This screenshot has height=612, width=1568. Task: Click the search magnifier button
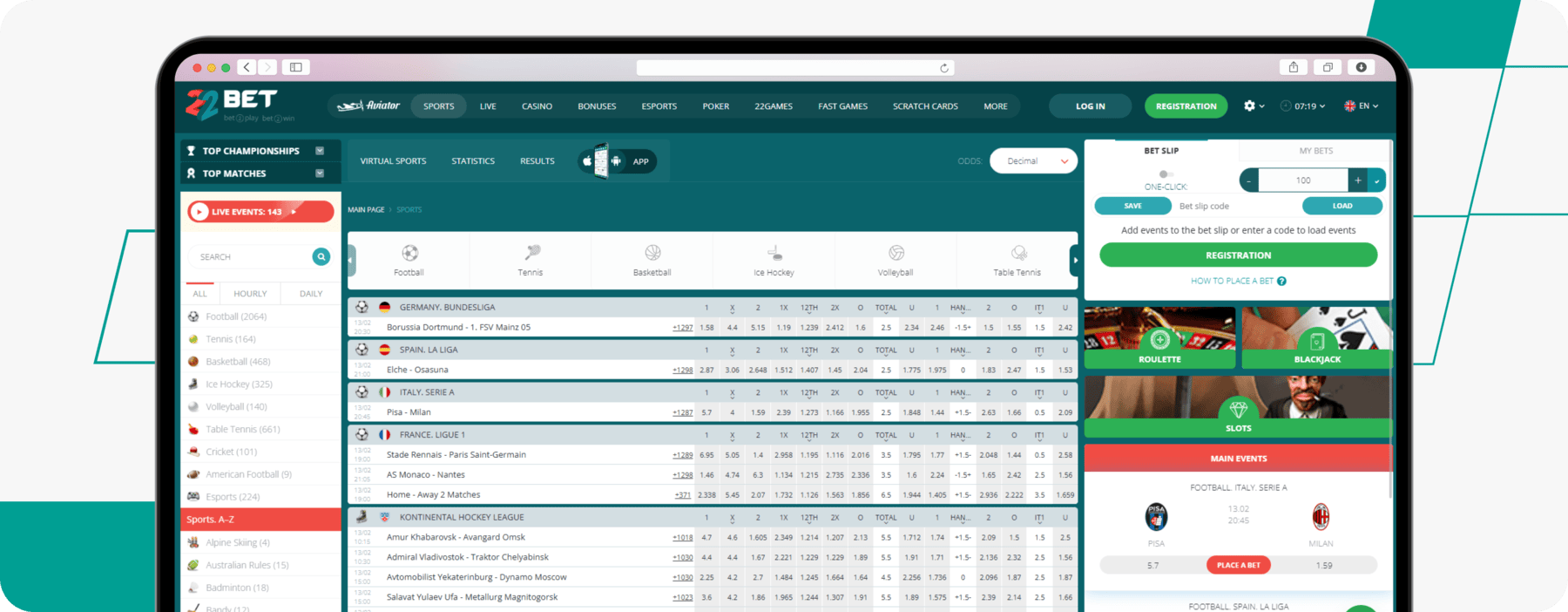[x=321, y=256]
